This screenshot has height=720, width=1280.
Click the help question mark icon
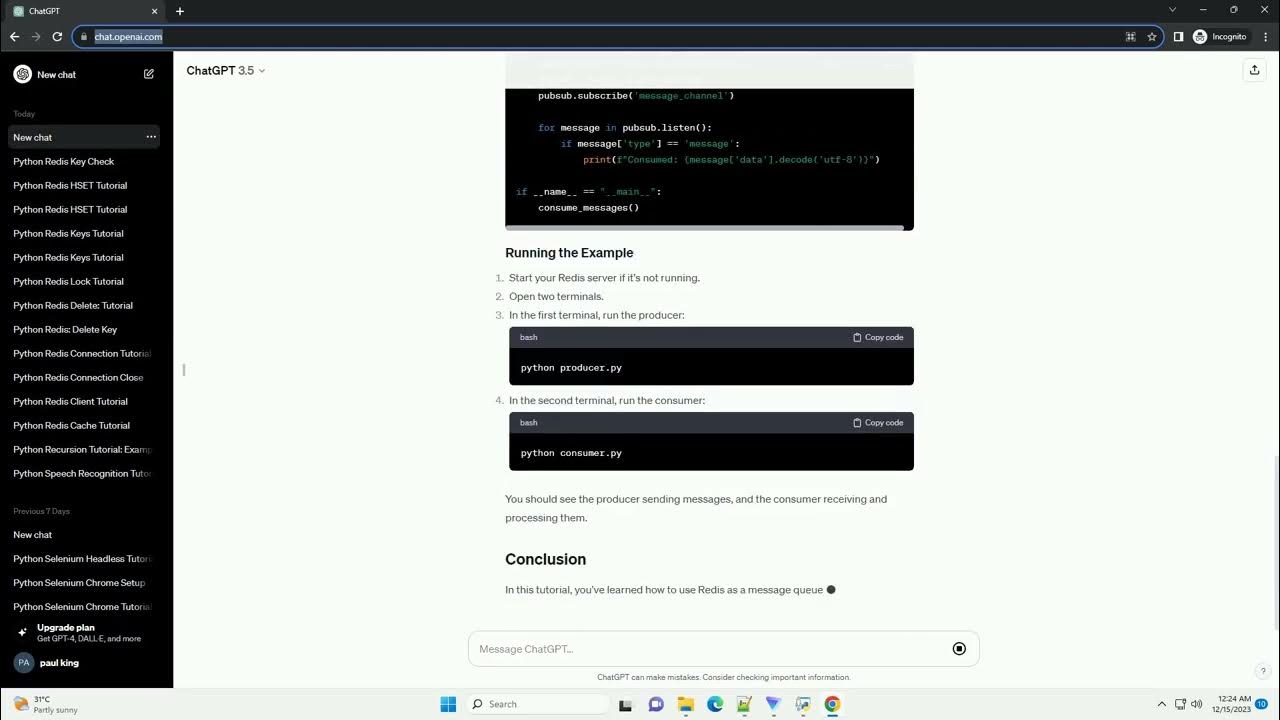[1263, 671]
